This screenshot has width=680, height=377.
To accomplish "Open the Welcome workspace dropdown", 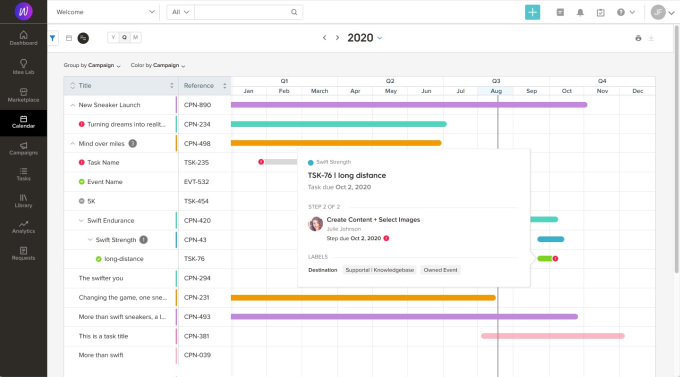I will 105,12.
